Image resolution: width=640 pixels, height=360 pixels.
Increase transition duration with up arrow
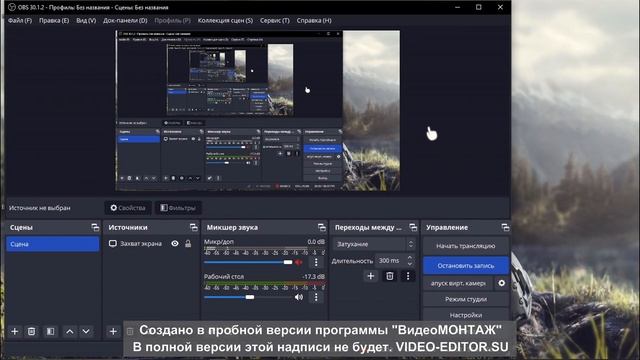410,258
